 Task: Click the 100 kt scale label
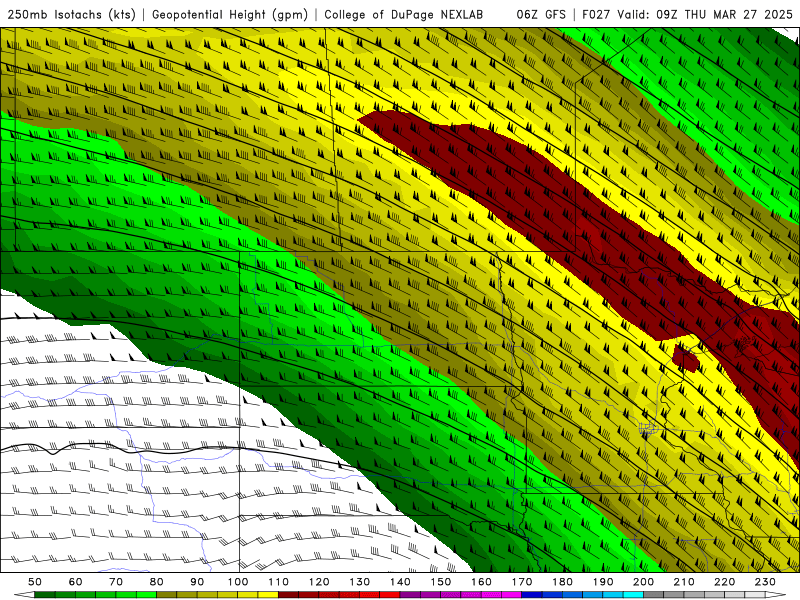[x=238, y=582]
